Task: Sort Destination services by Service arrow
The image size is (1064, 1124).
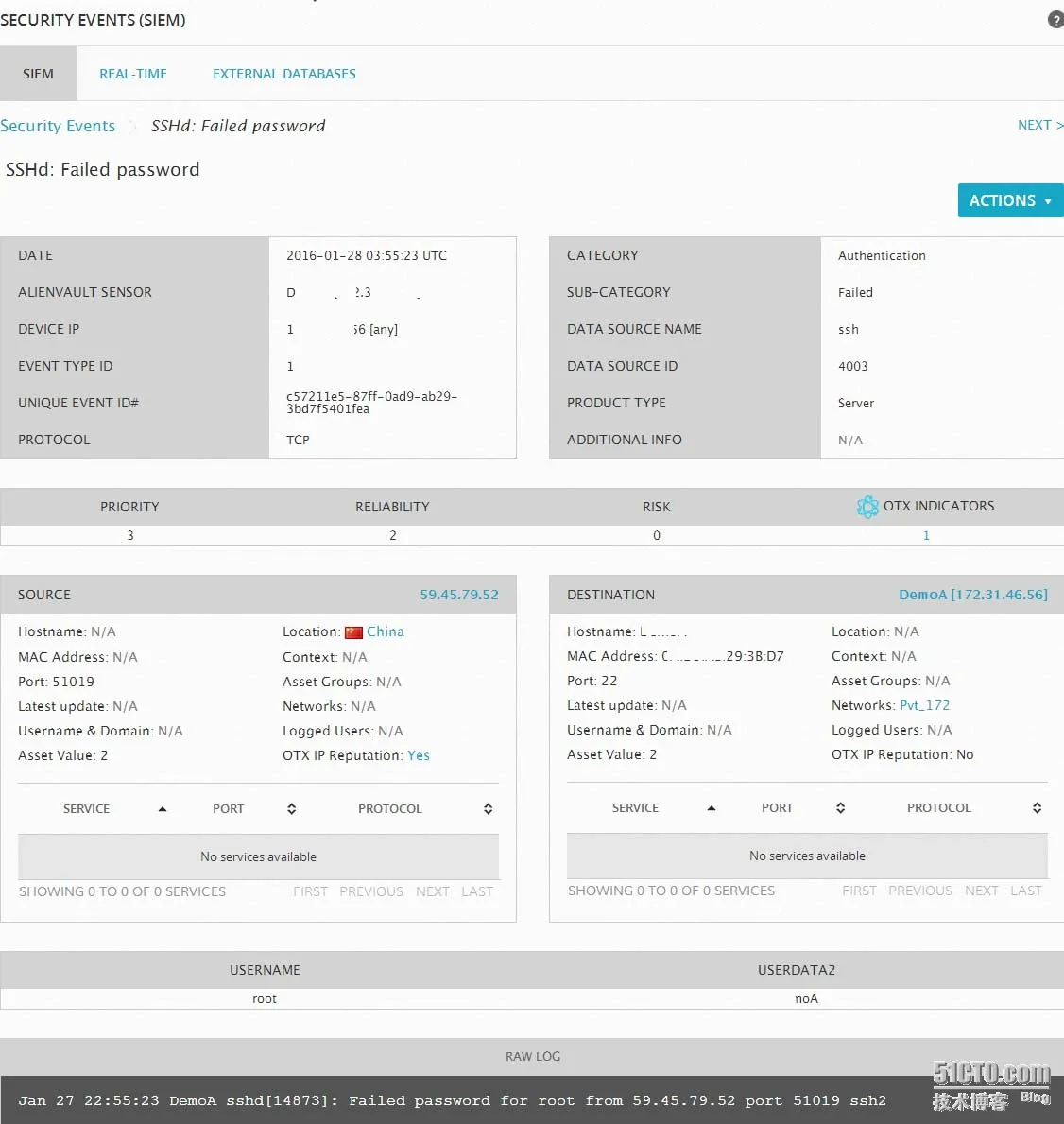Action: tap(712, 808)
